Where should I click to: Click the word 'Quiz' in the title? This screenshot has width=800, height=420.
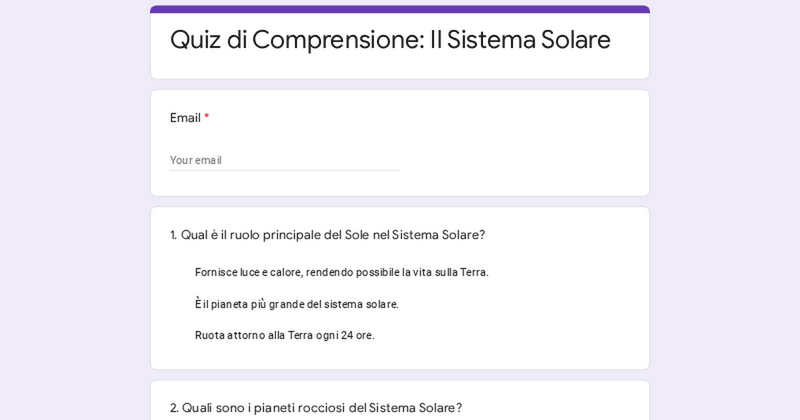coord(196,40)
